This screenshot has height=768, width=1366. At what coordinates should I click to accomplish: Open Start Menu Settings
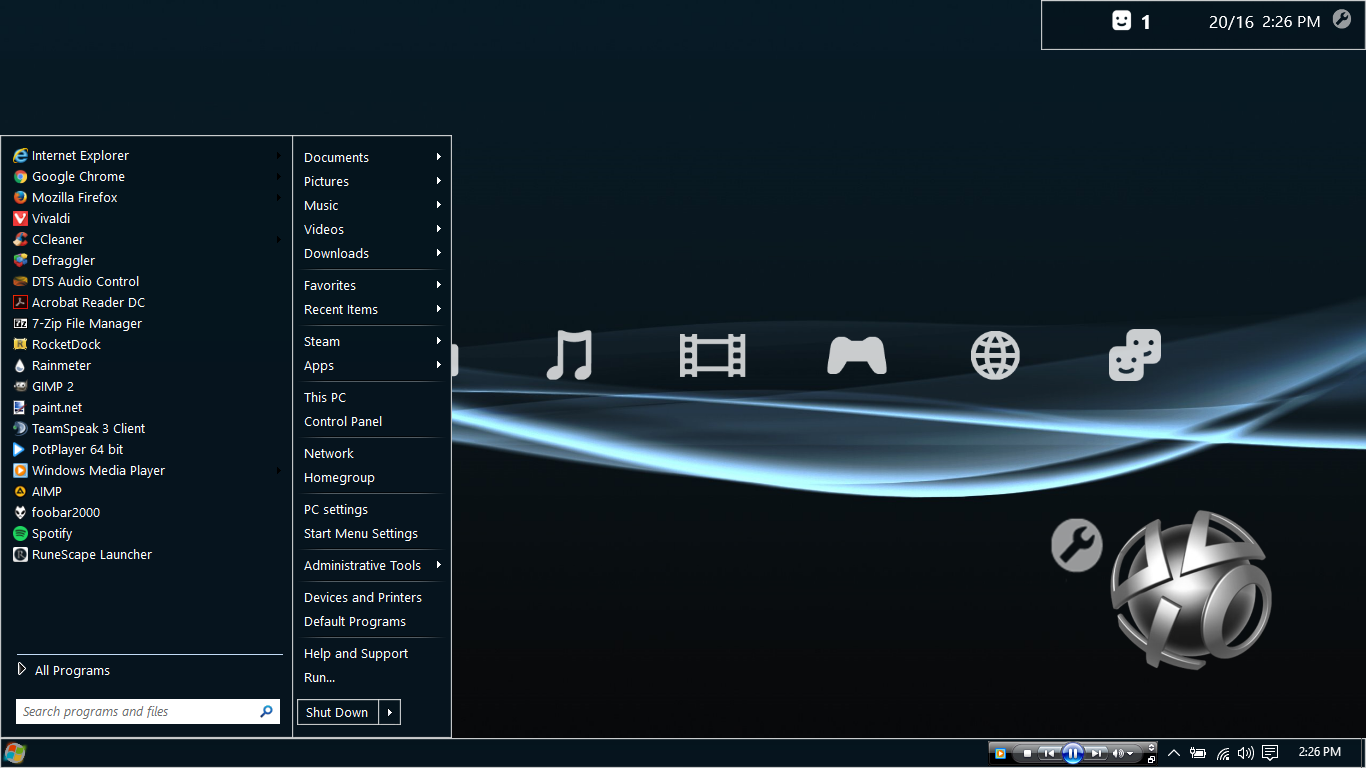[x=372, y=533]
